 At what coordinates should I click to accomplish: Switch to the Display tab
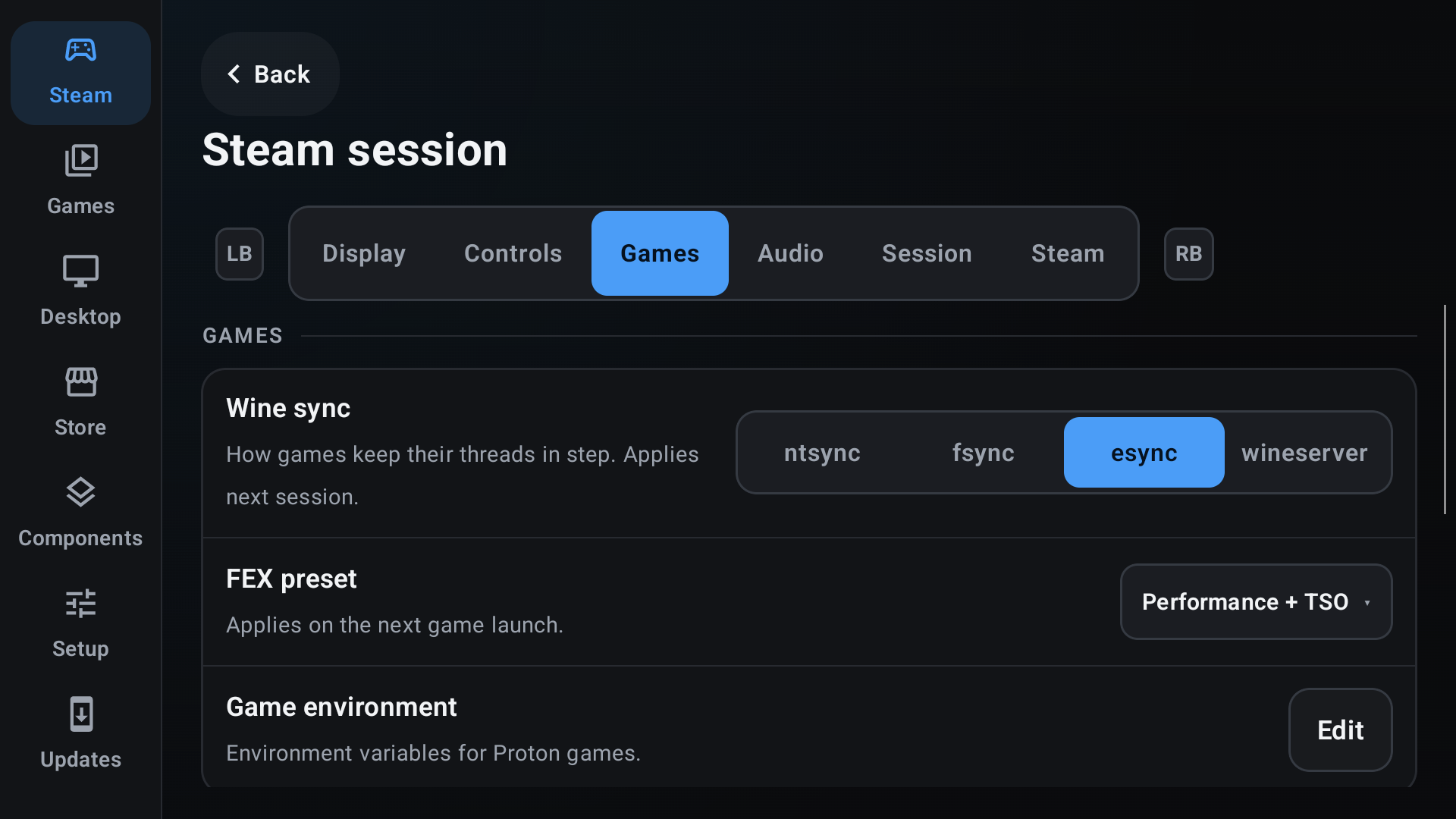(364, 253)
